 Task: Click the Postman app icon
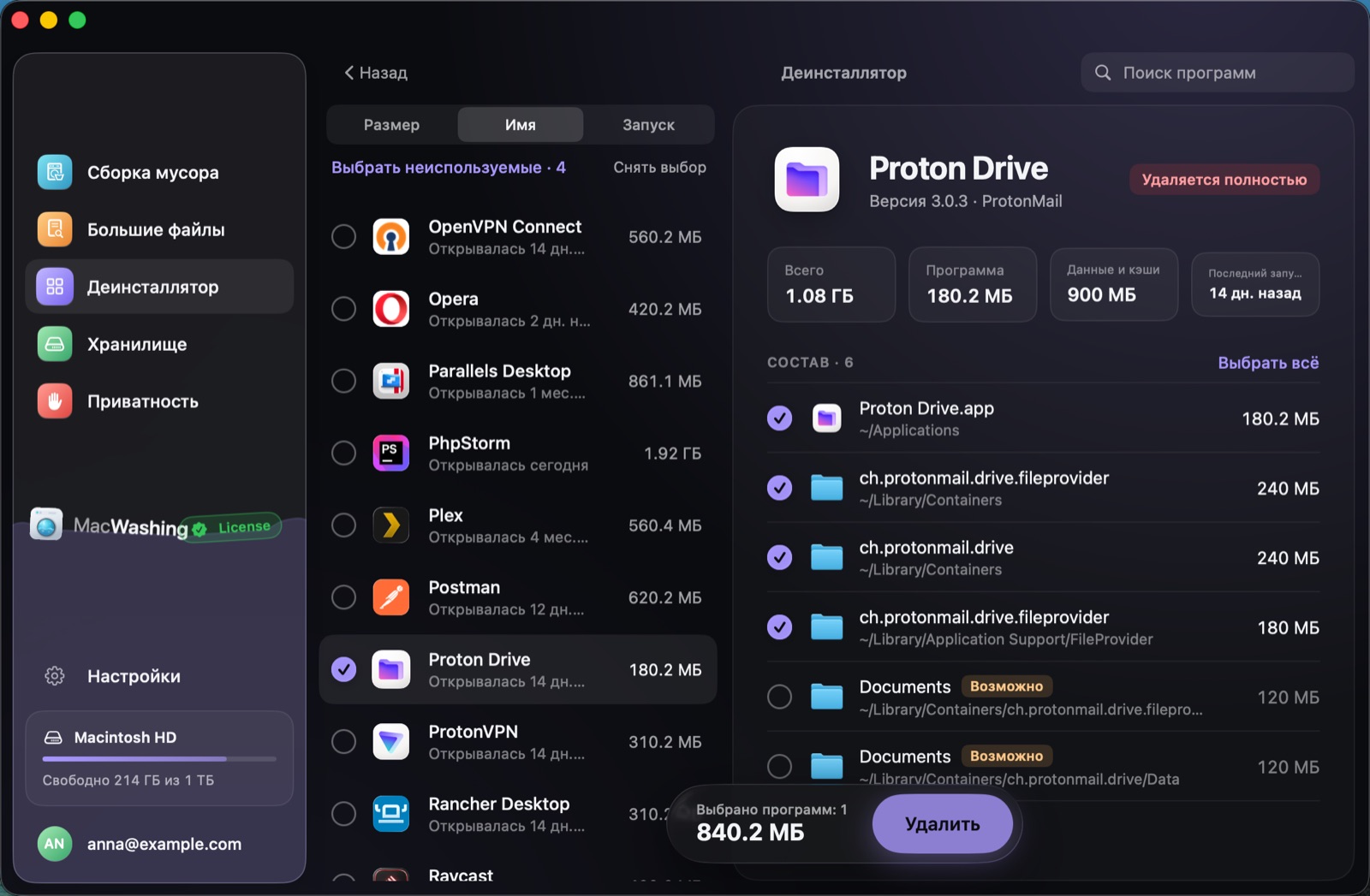point(391,597)
